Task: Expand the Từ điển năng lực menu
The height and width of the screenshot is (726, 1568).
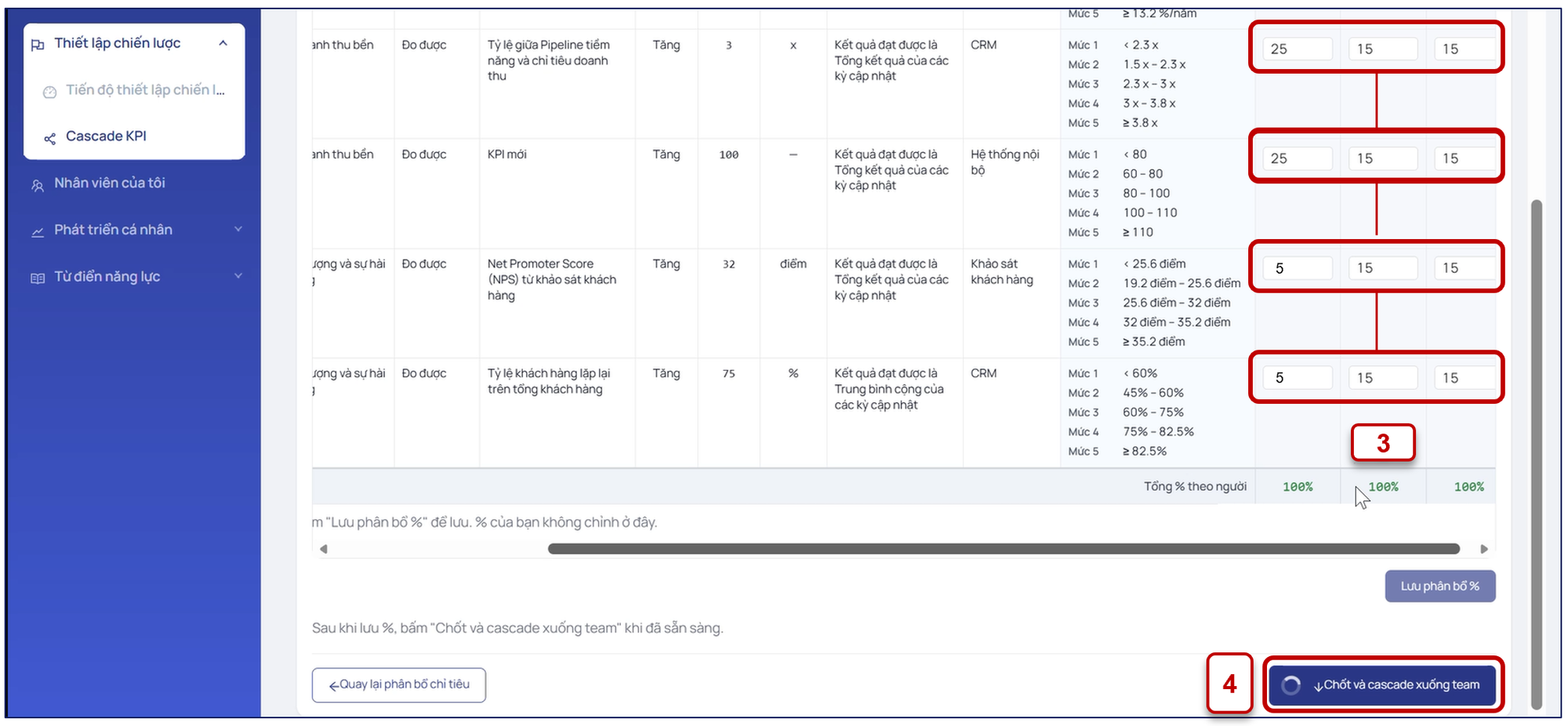Action: (238, 276)
